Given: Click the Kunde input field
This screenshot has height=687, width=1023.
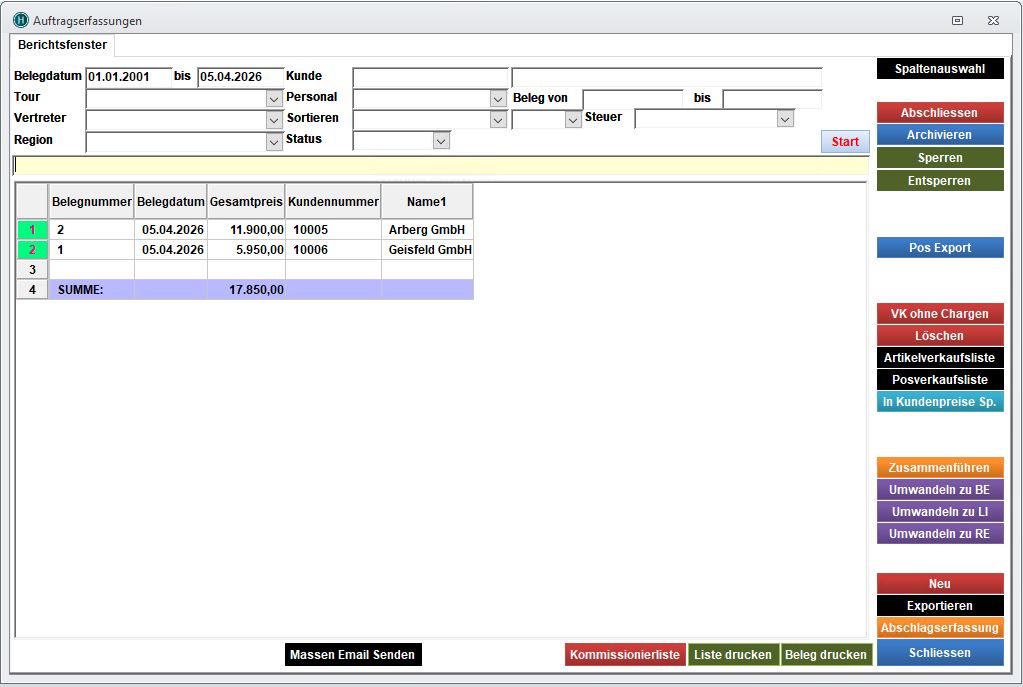Looking at the screenshot, I should [x=430, y=78].
